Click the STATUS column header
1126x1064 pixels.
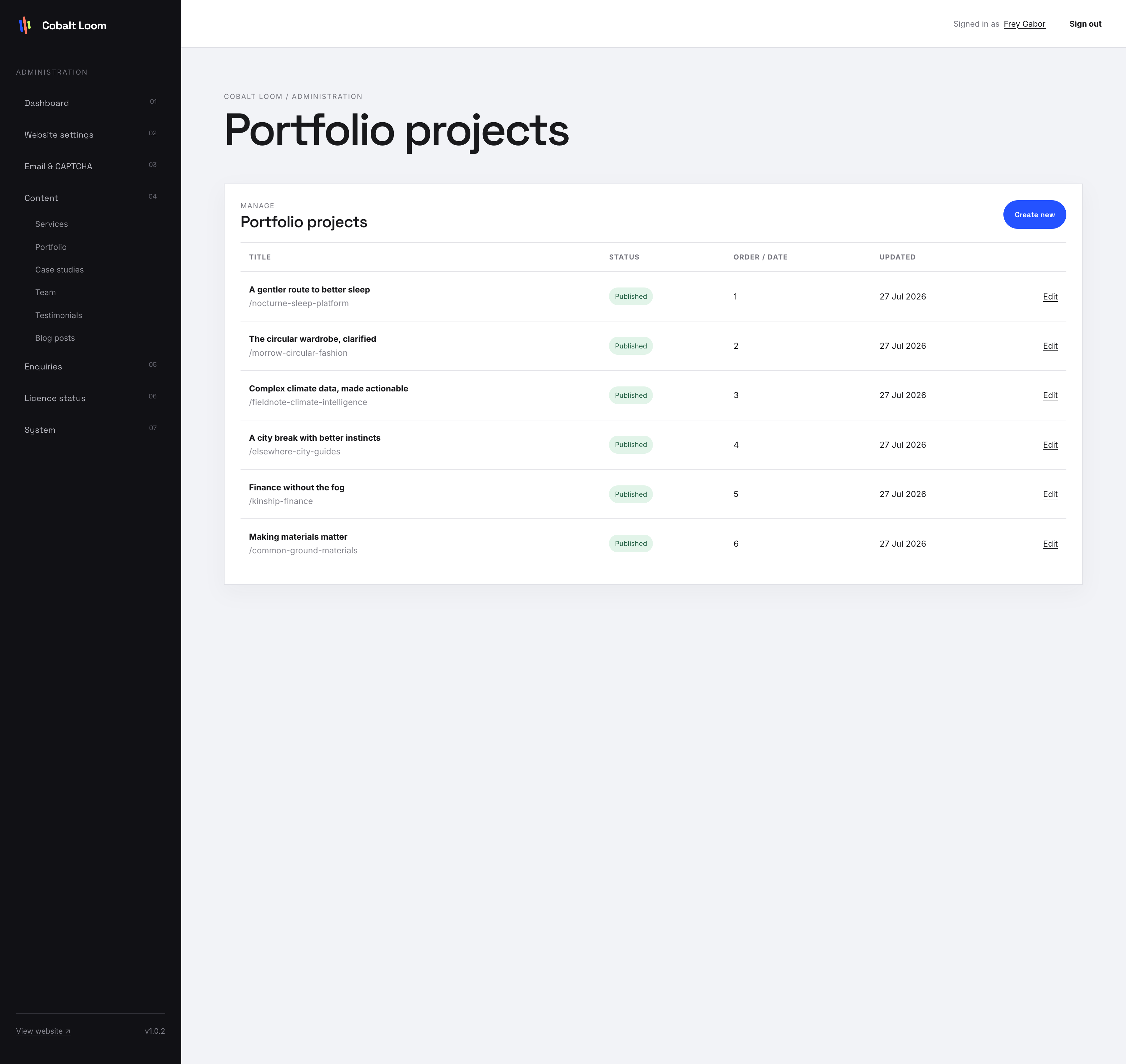(x=624, y=257)
